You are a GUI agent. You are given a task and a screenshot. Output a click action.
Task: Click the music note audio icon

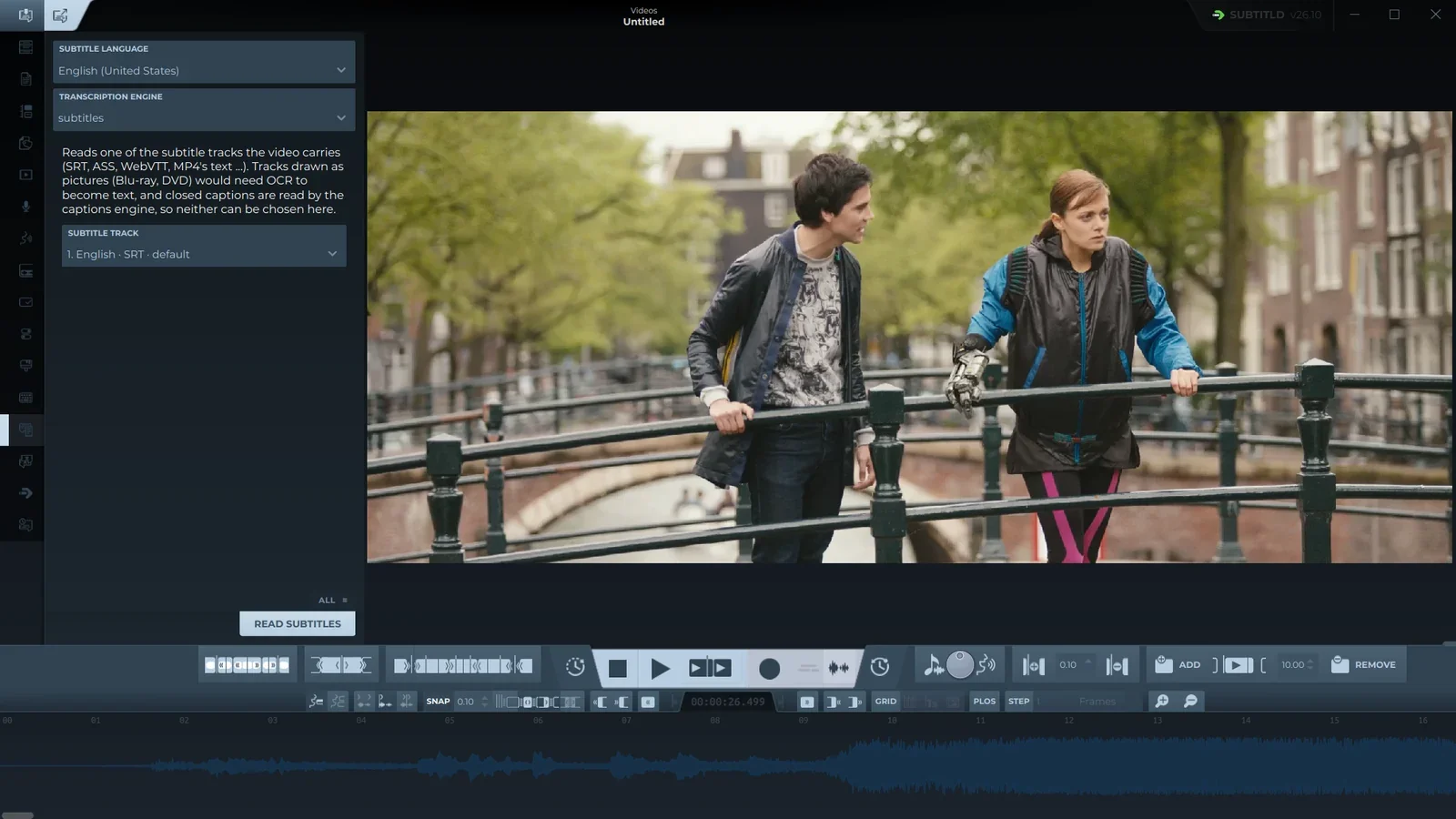click(933, 665)
